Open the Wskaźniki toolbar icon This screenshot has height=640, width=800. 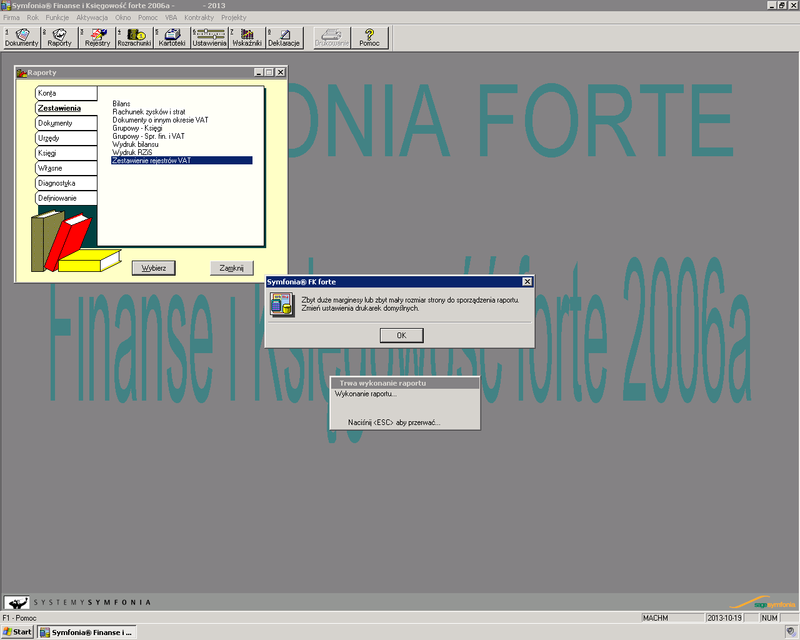pos(247,38)
